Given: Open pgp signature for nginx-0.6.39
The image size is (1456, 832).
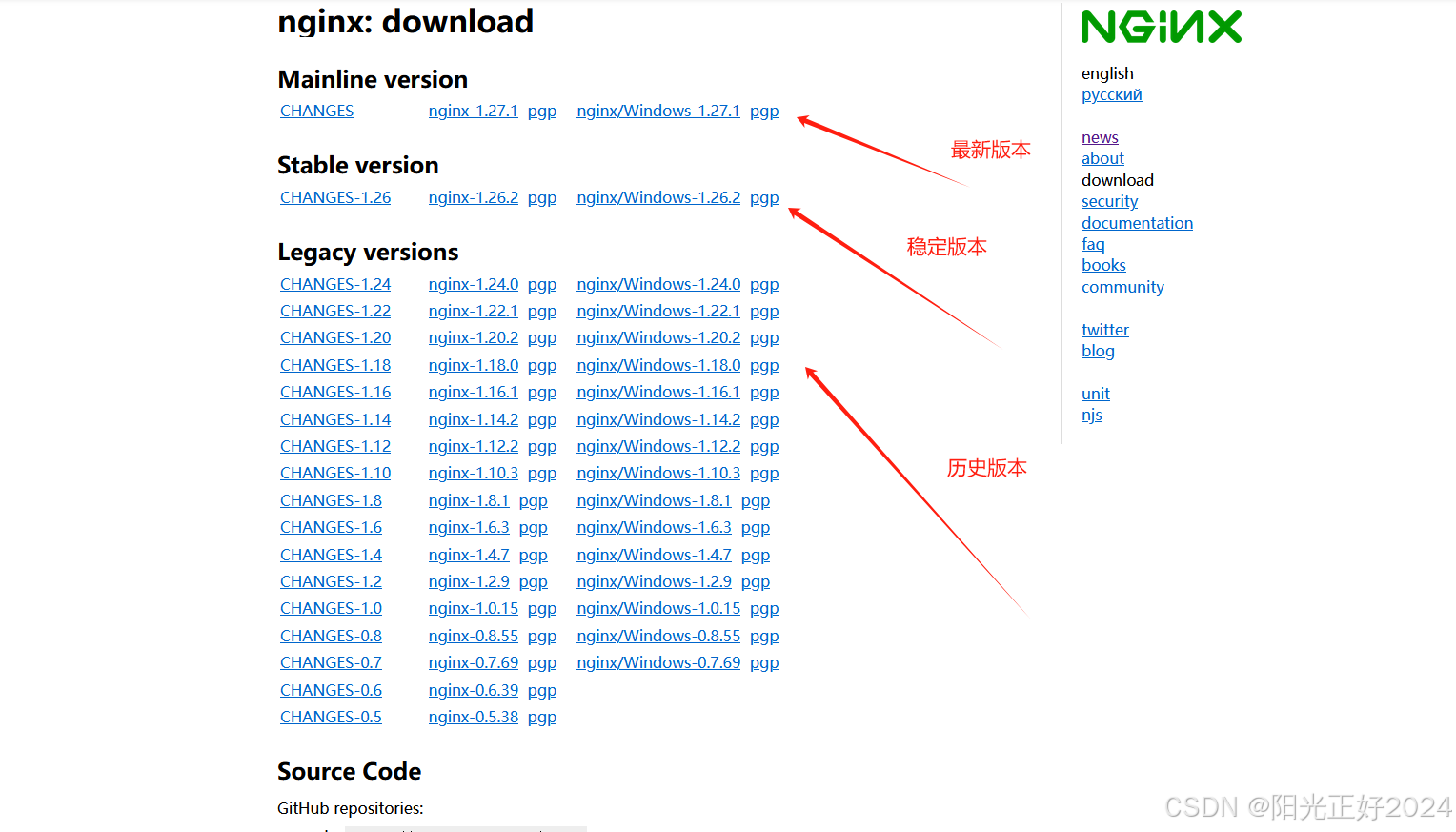Looking at the screenshot, I should pyautogui.click(x=542, y=691).
